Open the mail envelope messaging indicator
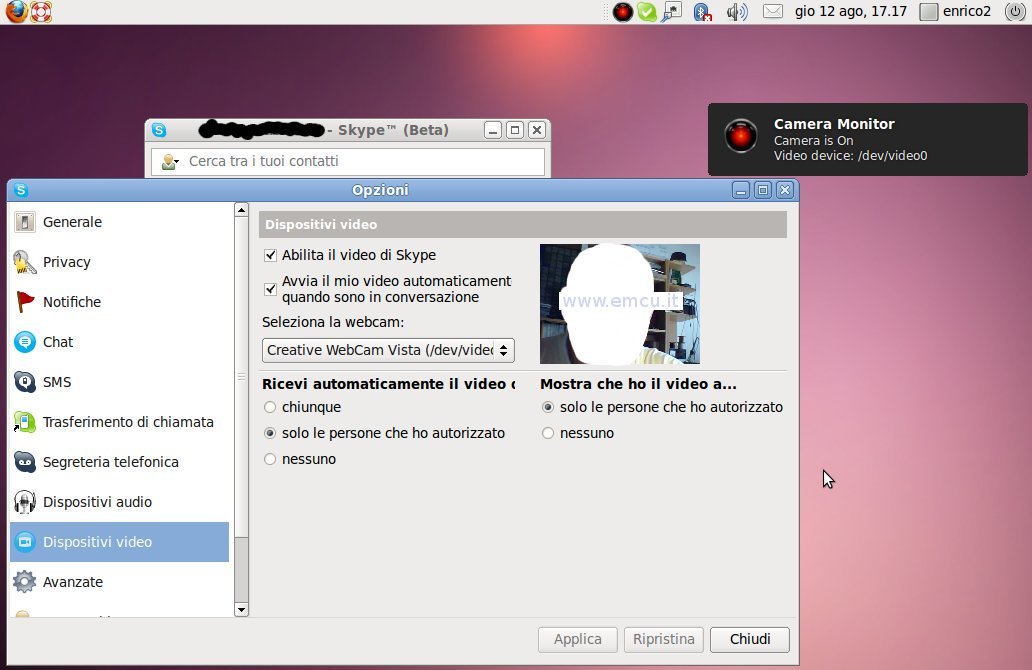This screenshot has width=1032, height=670. click(773, 12)
